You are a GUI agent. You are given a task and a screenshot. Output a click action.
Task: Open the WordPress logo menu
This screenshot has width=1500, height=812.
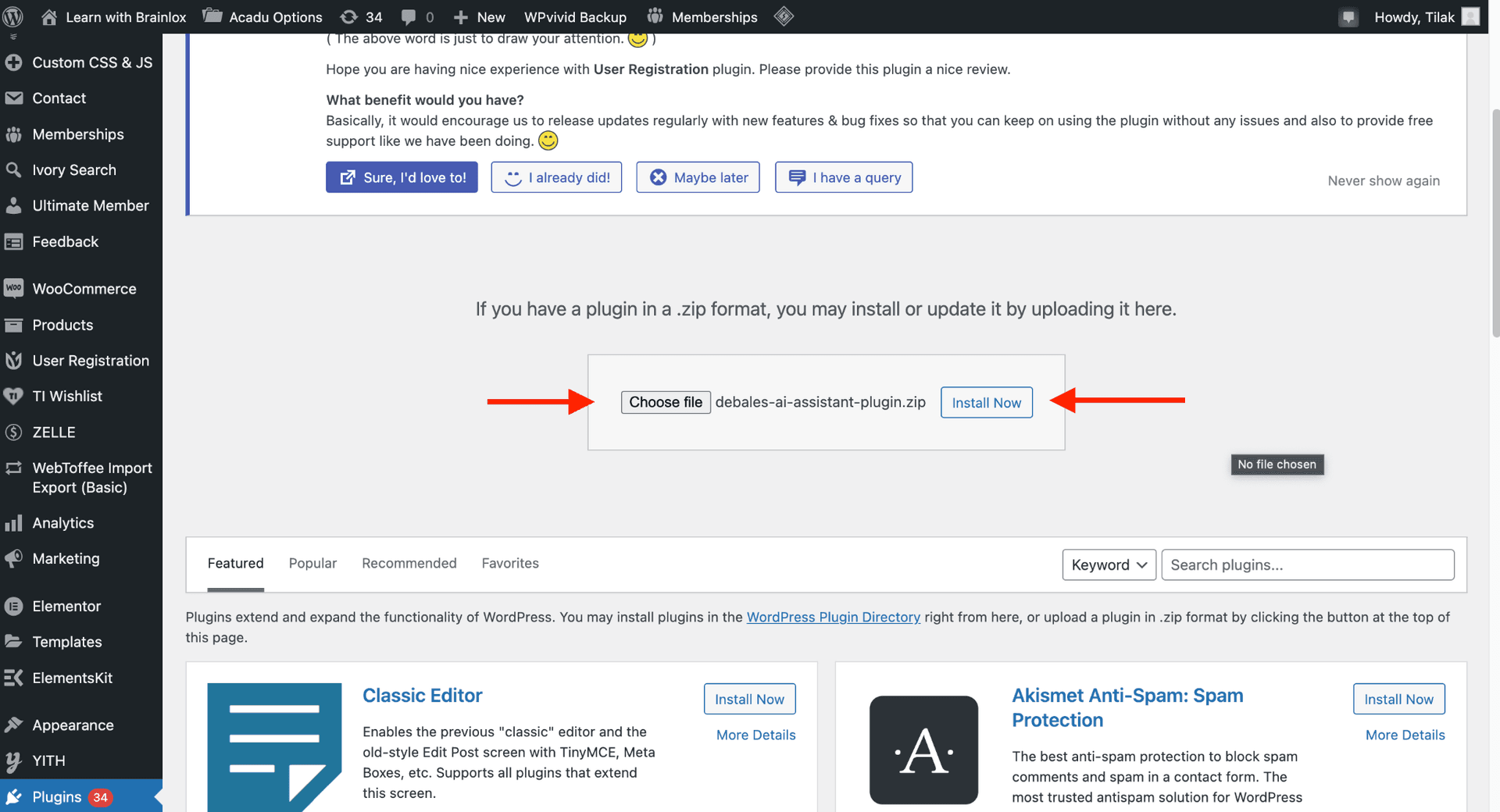coord(12,16)
